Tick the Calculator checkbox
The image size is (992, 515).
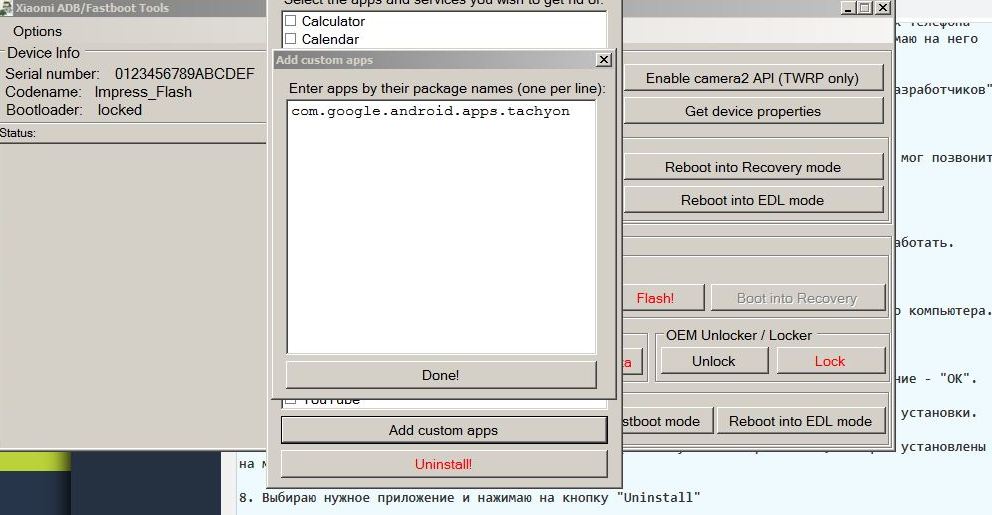point(290,21)
